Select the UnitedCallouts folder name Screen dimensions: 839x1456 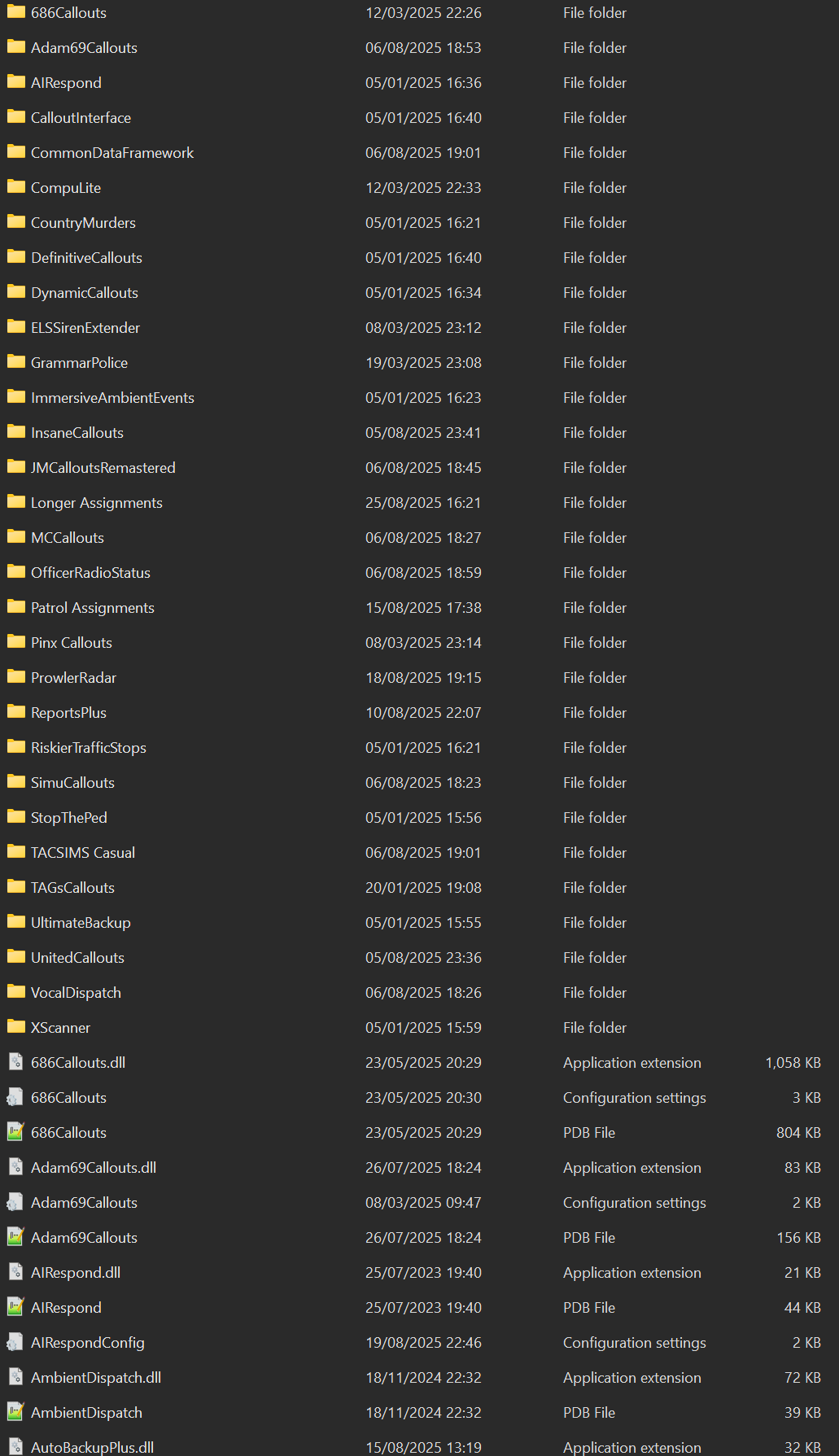[77, 958]
